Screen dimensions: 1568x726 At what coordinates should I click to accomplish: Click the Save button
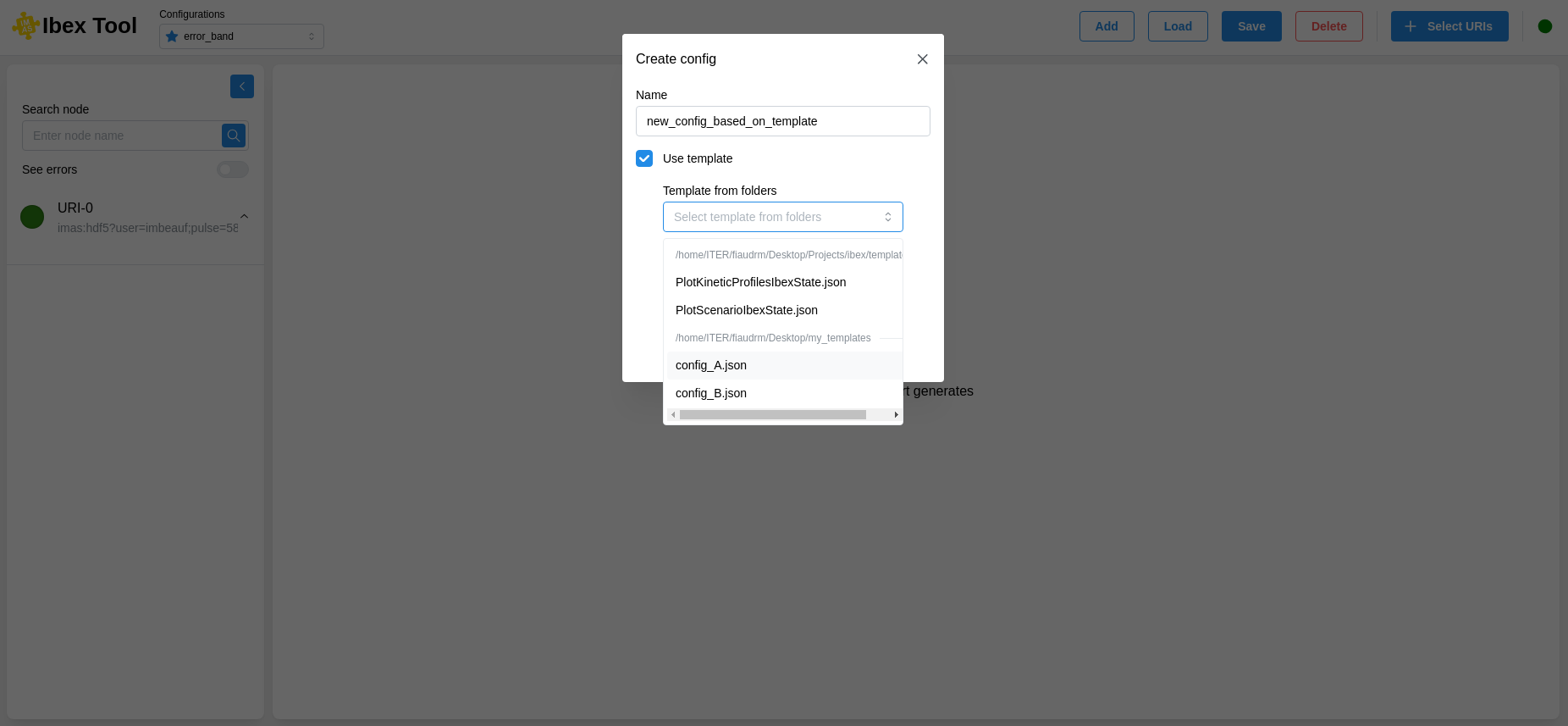pos(1251,26)
